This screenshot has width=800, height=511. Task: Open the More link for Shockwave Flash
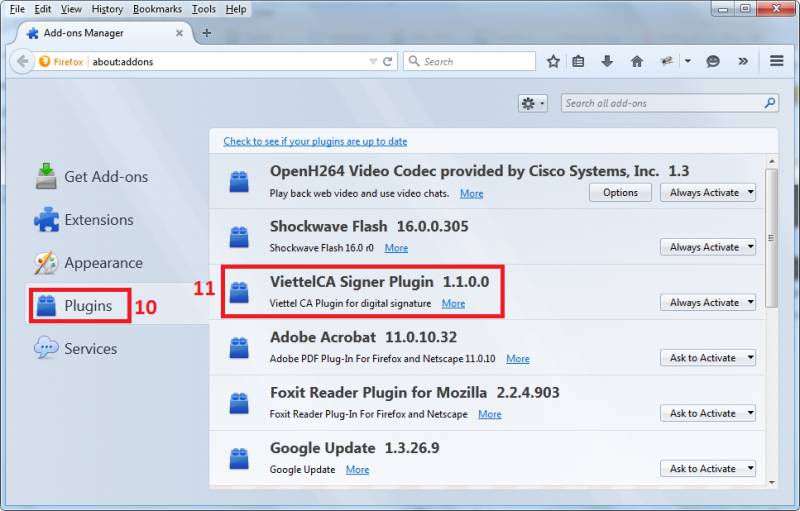[396, 248]
